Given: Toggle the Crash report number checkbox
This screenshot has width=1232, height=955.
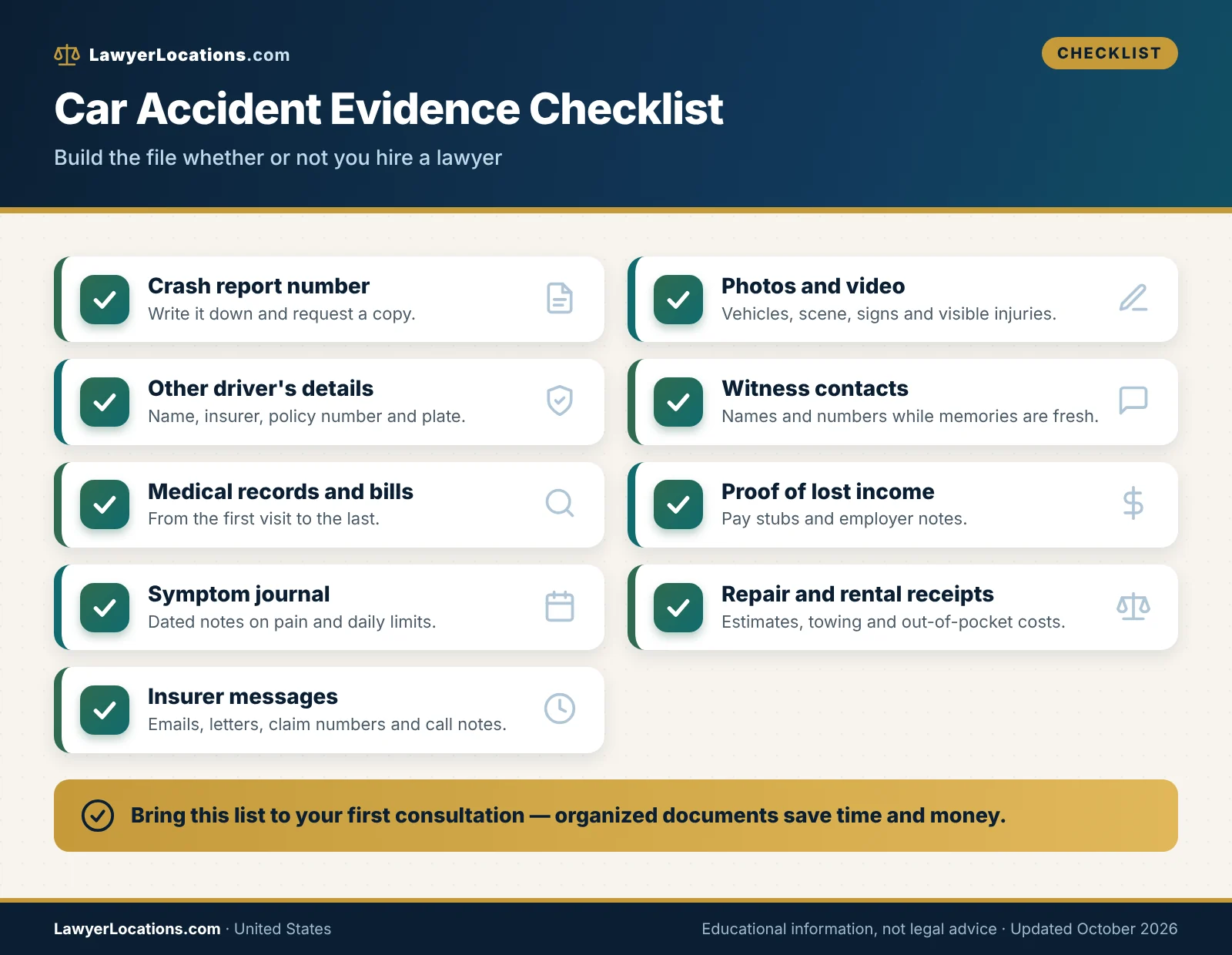Looking at the screenshot, I should coord(105,300).
